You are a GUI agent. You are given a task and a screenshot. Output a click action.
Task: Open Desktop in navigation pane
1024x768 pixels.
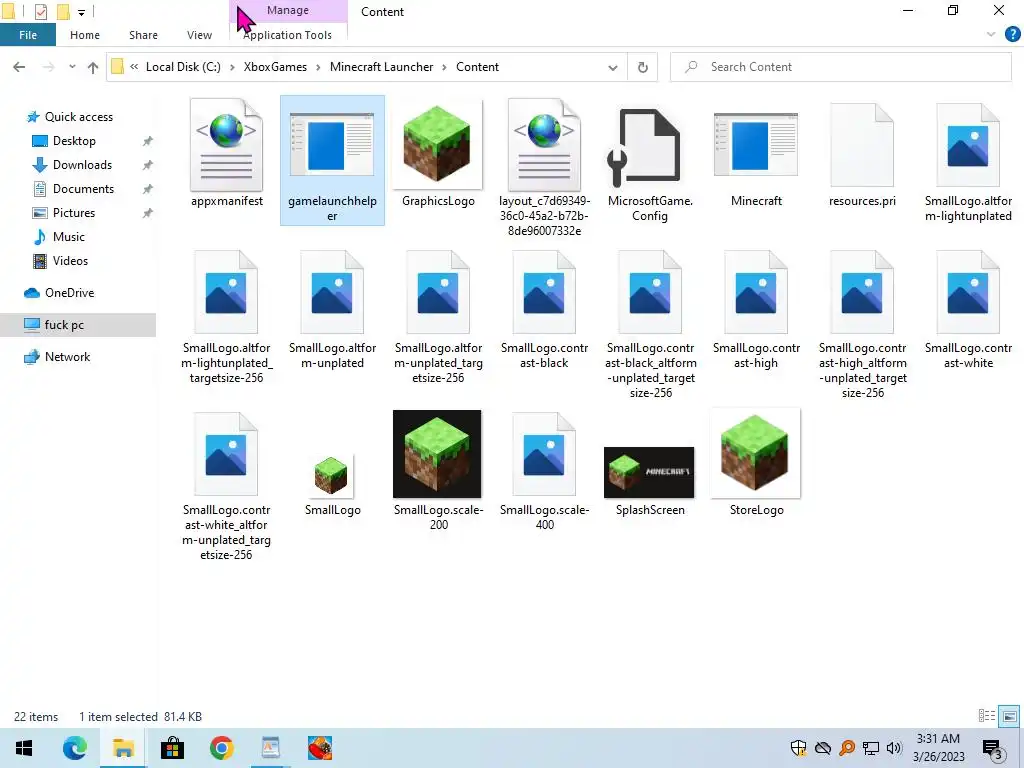74,141
